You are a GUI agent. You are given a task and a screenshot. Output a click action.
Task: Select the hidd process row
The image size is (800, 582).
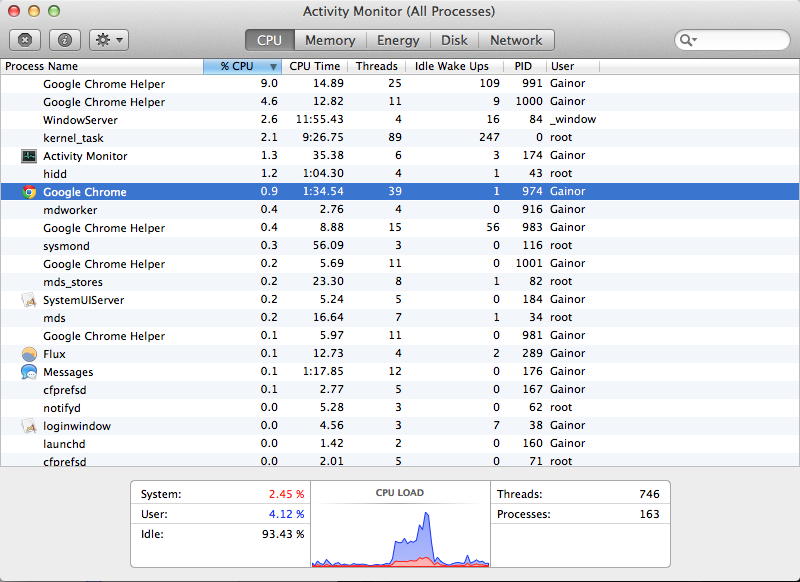coord(400,174)
